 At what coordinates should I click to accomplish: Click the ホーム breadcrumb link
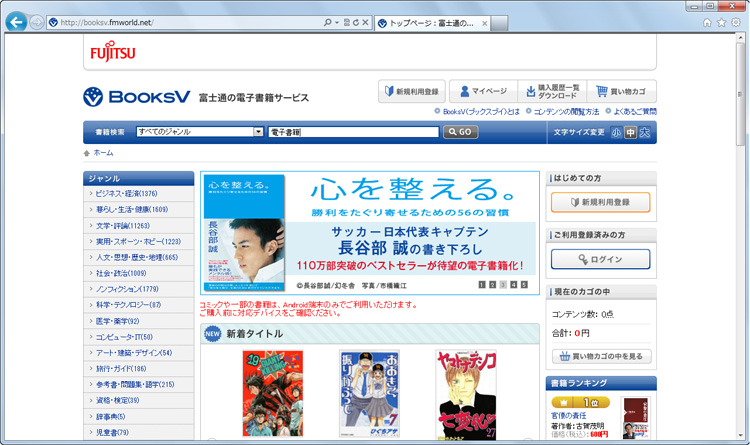pos(103,153)
